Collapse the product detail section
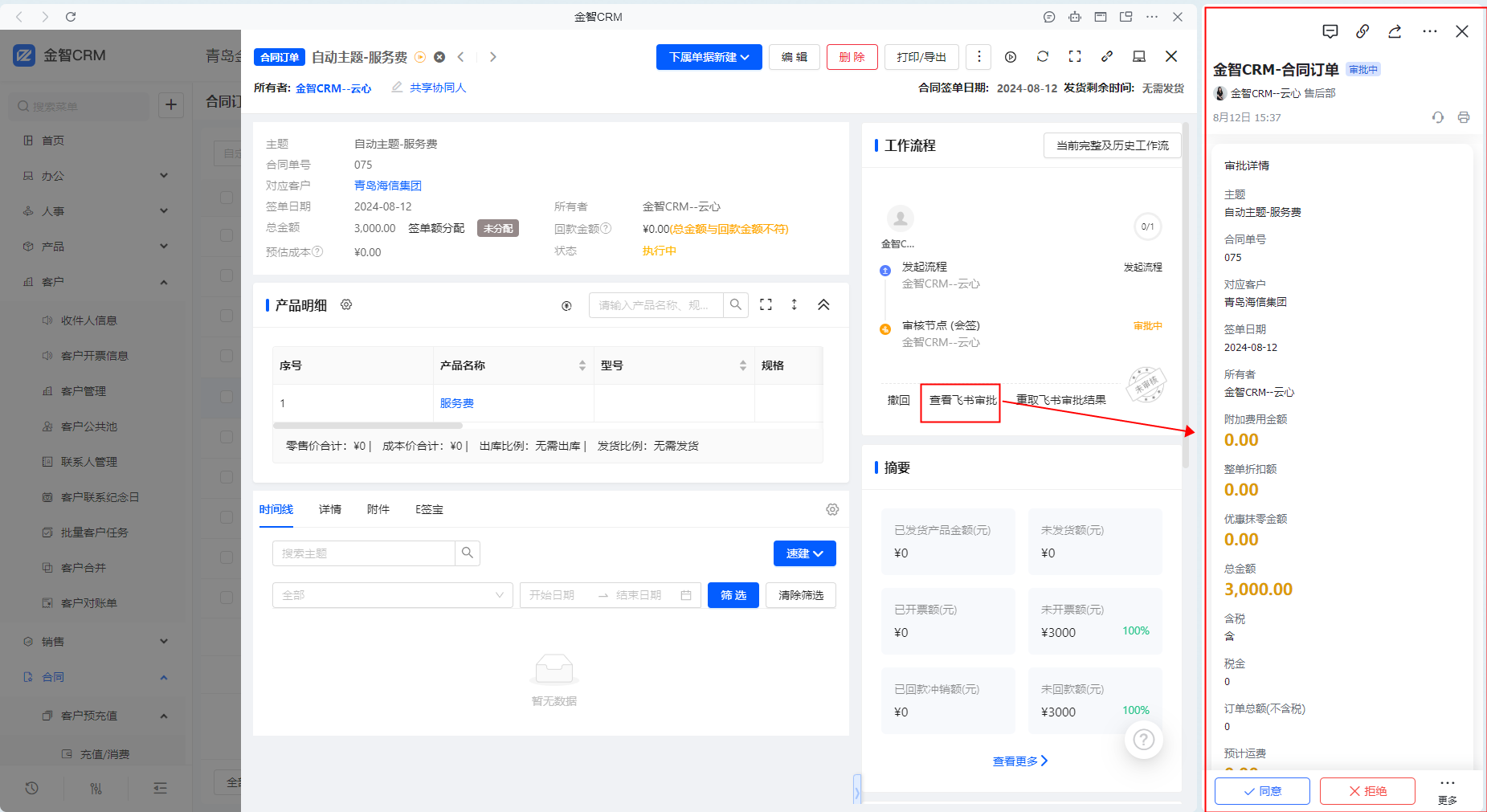Screen dimensions: 1487x812 (823, 305)
